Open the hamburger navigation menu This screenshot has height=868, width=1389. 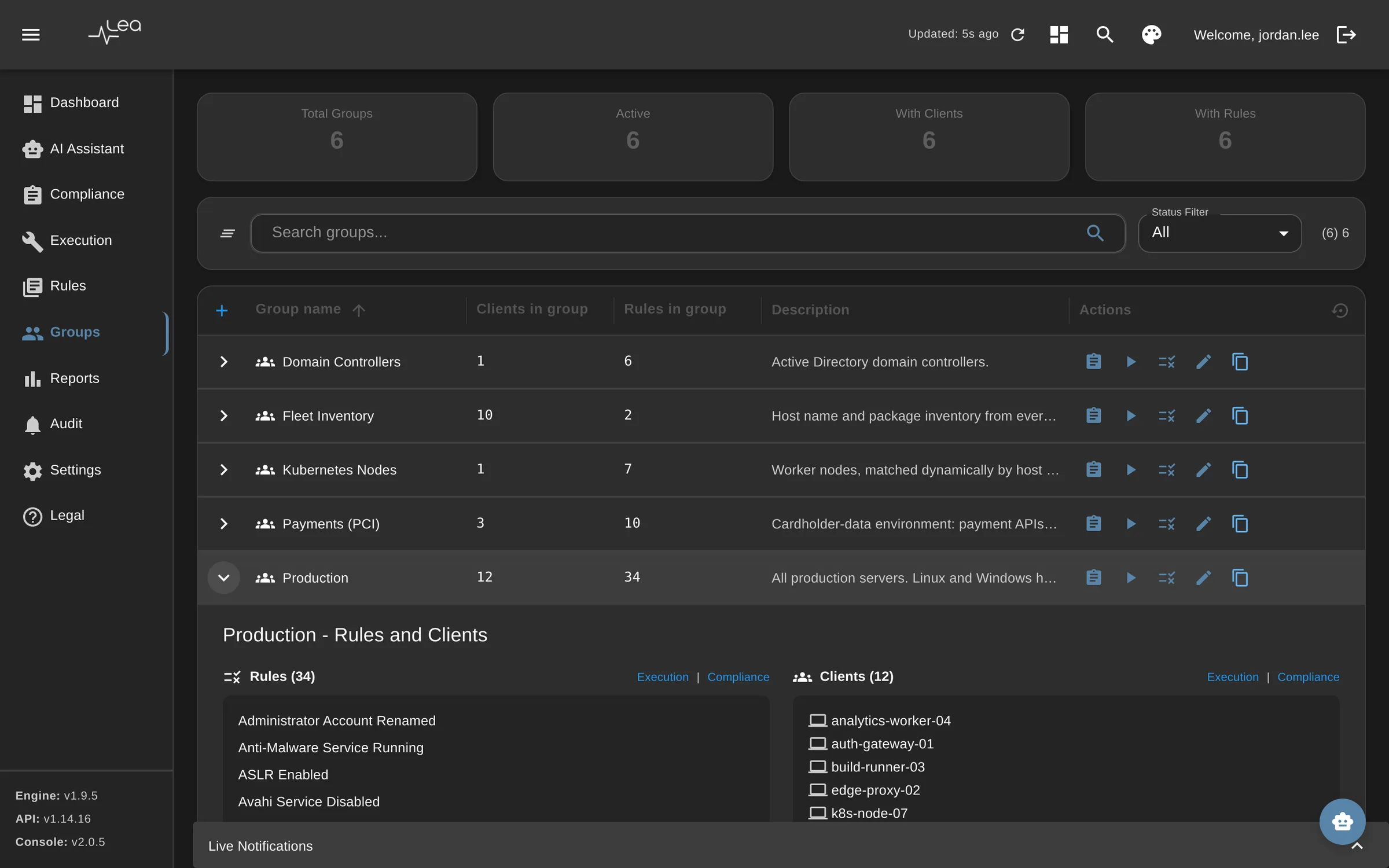(x=31, y=35)
